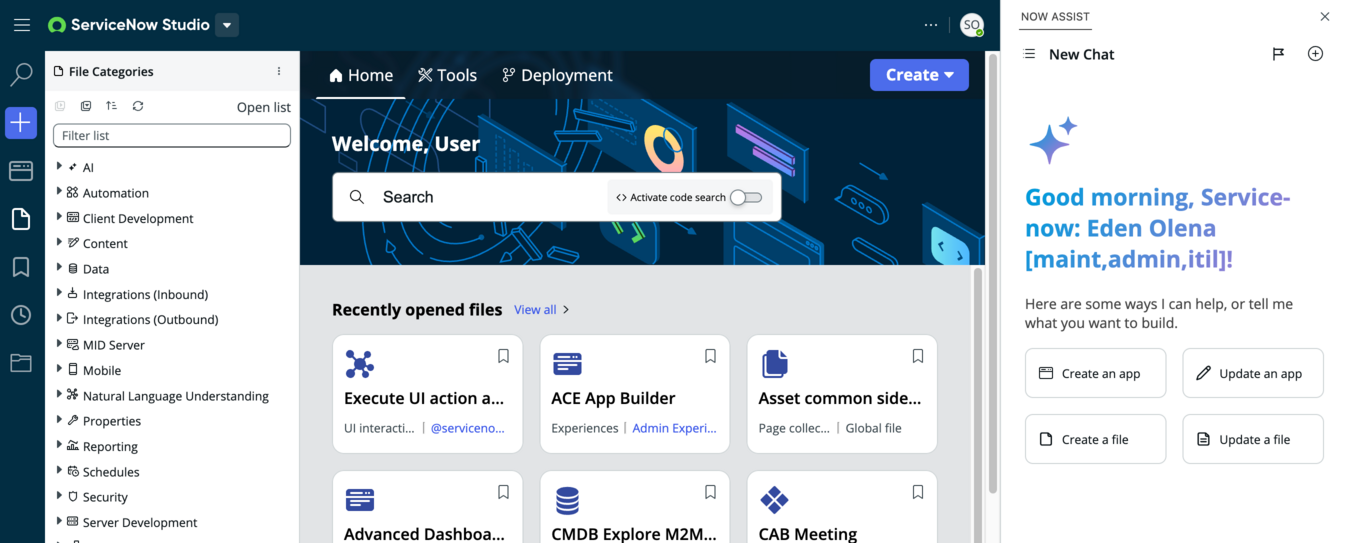Switch to the Tools tab
Screen dimensions: 1347x543
coord(447,75)
